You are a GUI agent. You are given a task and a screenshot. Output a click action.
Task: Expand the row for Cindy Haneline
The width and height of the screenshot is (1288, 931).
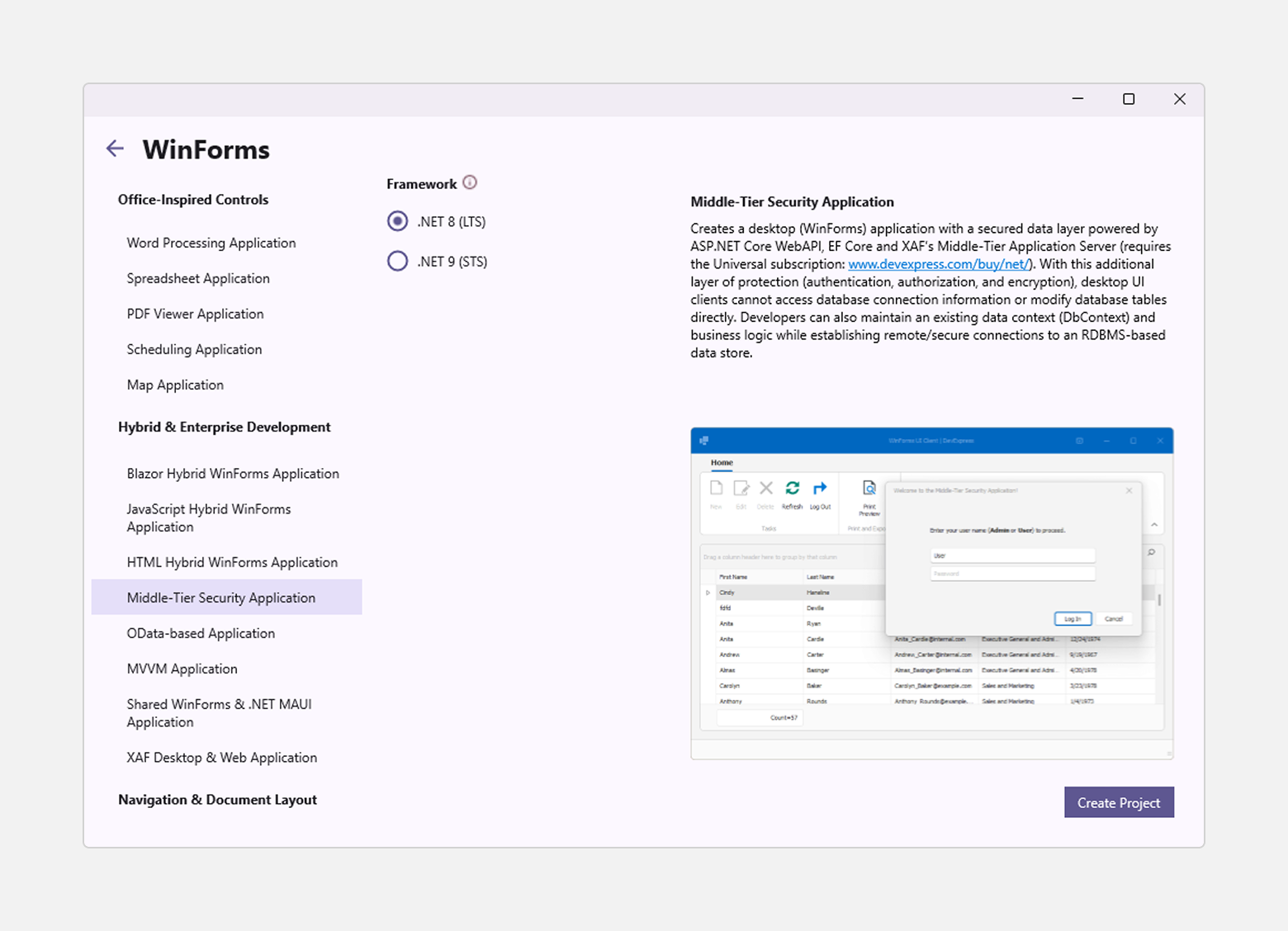[x=708, y=592]
